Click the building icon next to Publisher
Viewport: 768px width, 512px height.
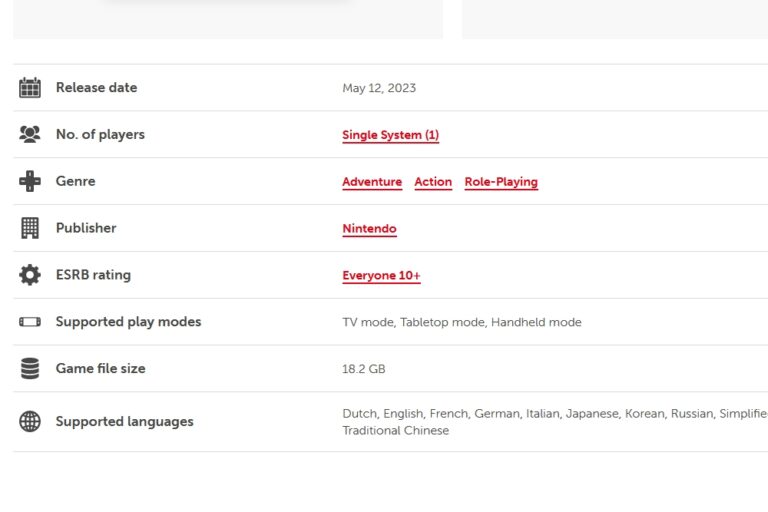[30, 228]
